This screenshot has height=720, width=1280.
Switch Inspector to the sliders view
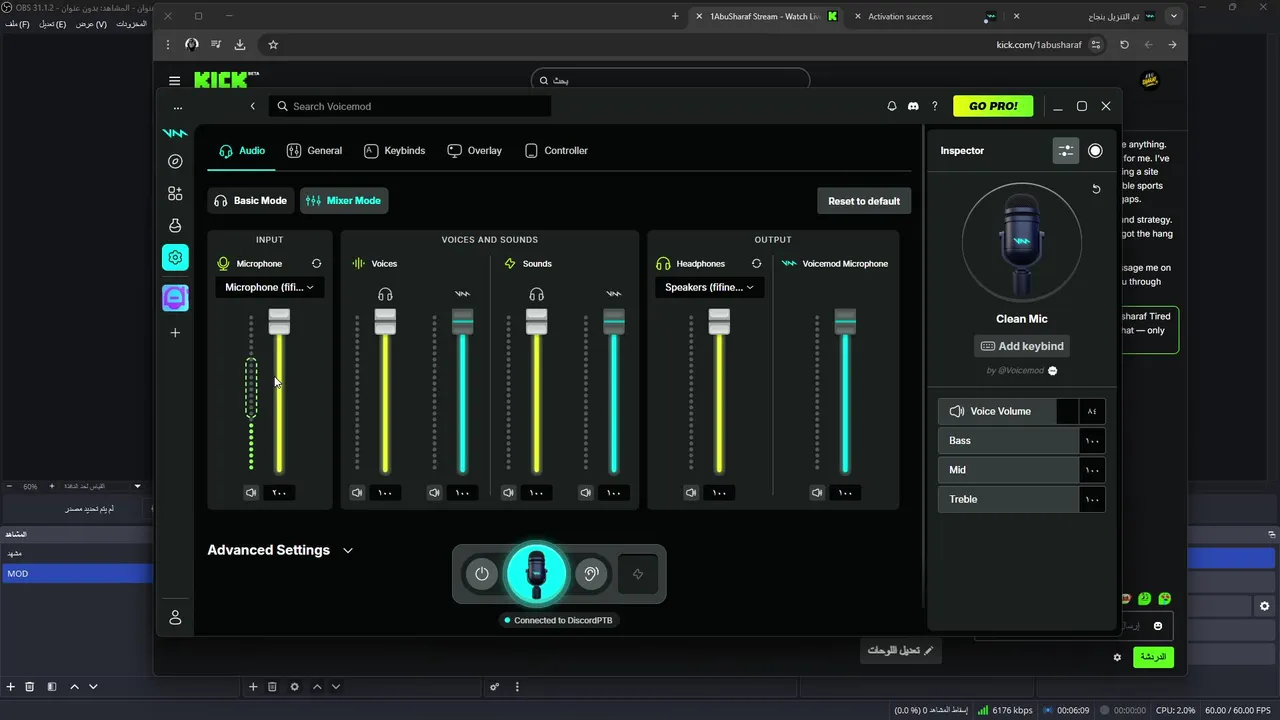(x=1066, y=151)
